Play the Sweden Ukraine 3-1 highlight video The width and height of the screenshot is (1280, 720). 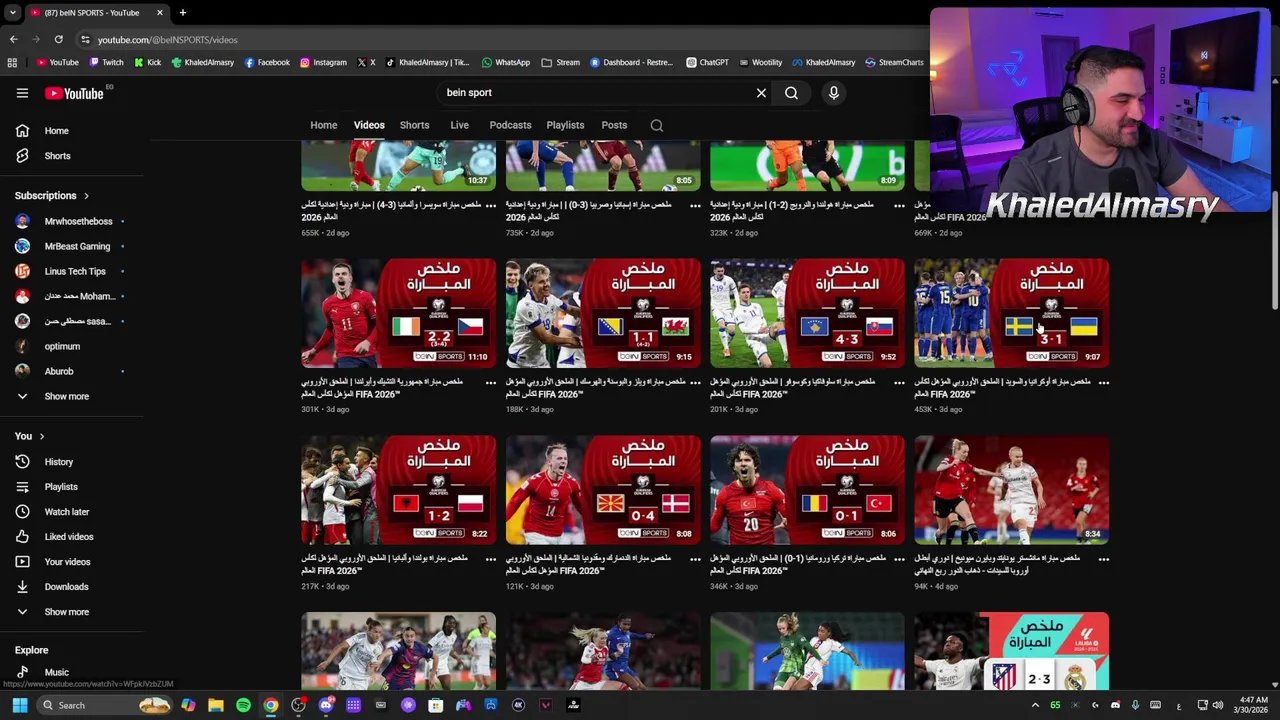pos(1011,313)
